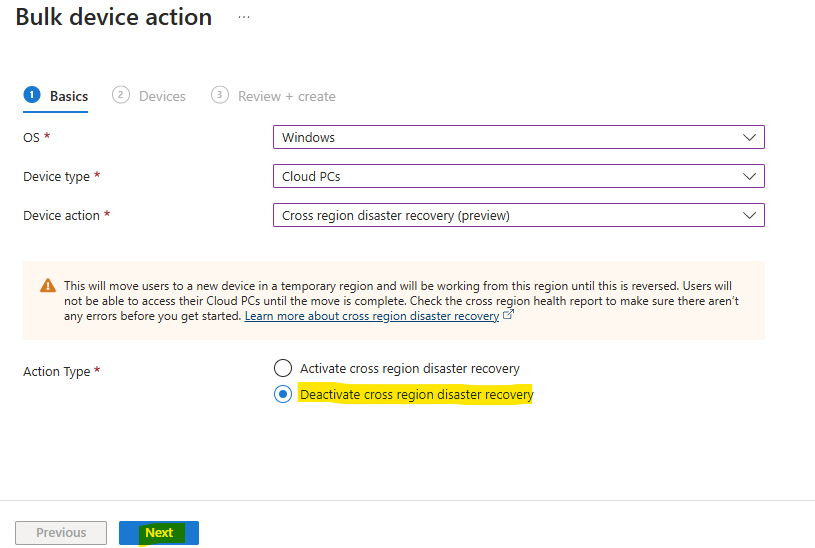
Task: Open the Device type dropdown showing Cloud PCs
Action: 519,176
